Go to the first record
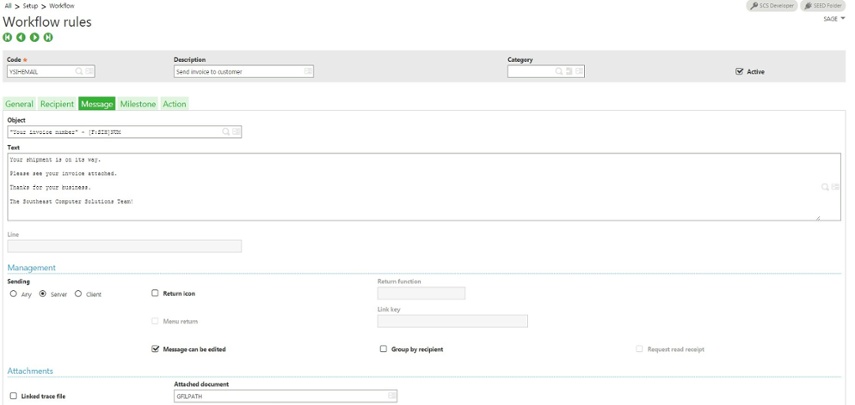The height and width of the screenshot is (405, 855). coord(8,38)
